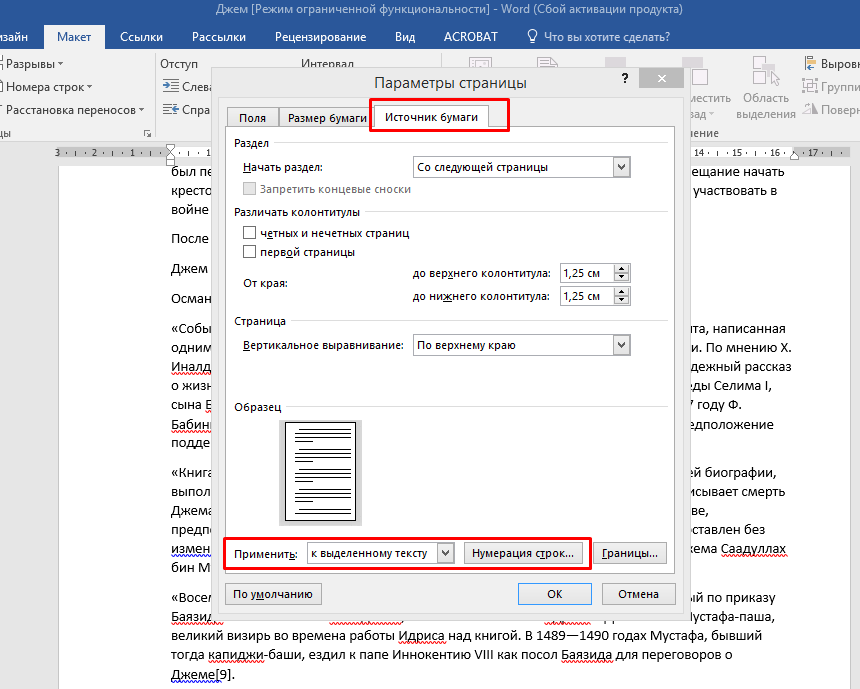Toggle Запретить концевые сноски checkbox
860x689 pixels.
click(x=250, y=189)
